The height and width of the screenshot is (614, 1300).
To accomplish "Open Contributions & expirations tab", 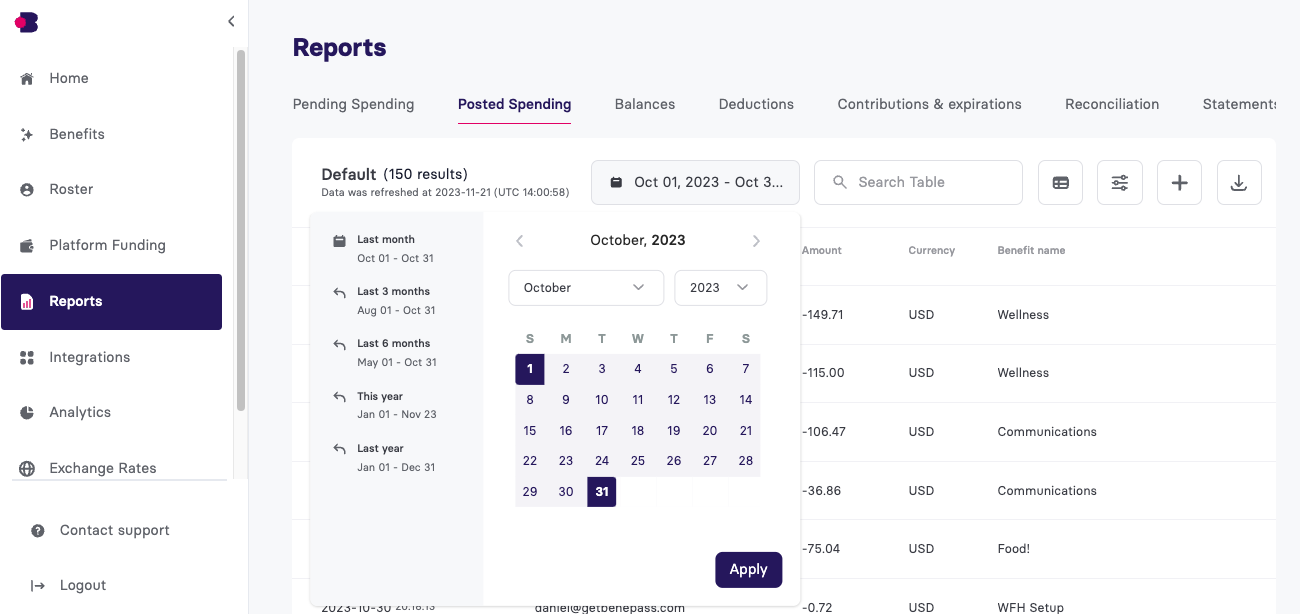I will (x=930, y=104).
